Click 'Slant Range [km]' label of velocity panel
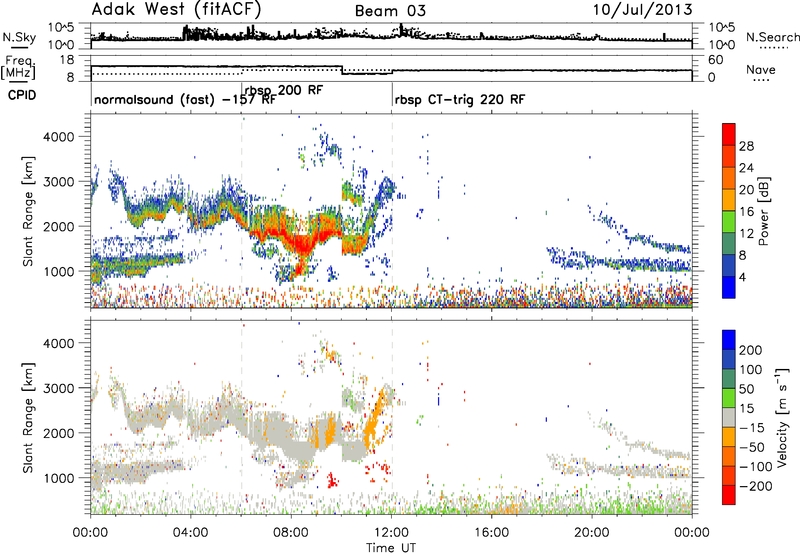Viewport: 800px width, 554px height. [x=28, y=418]
